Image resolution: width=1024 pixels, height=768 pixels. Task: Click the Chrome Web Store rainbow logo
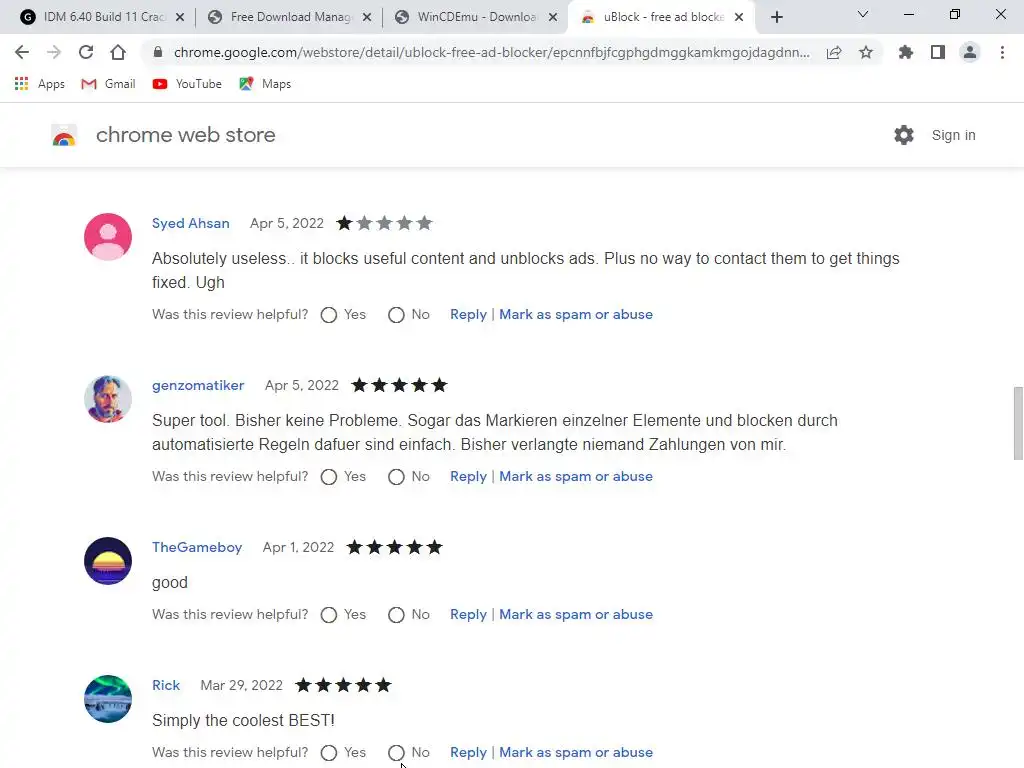[x=64, y=135]
